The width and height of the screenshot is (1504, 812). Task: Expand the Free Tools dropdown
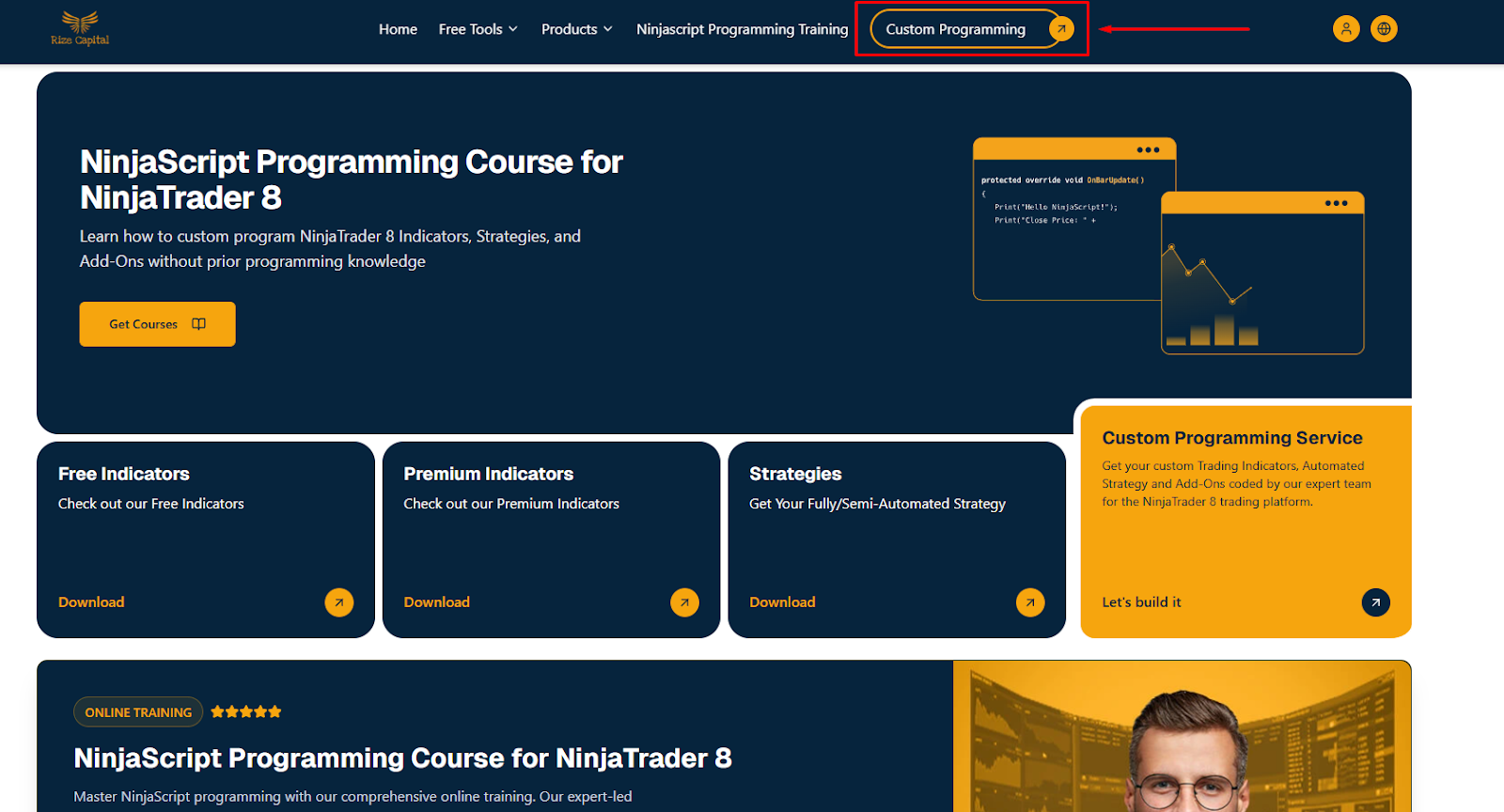pyautogui.click(x=478, y=29)
